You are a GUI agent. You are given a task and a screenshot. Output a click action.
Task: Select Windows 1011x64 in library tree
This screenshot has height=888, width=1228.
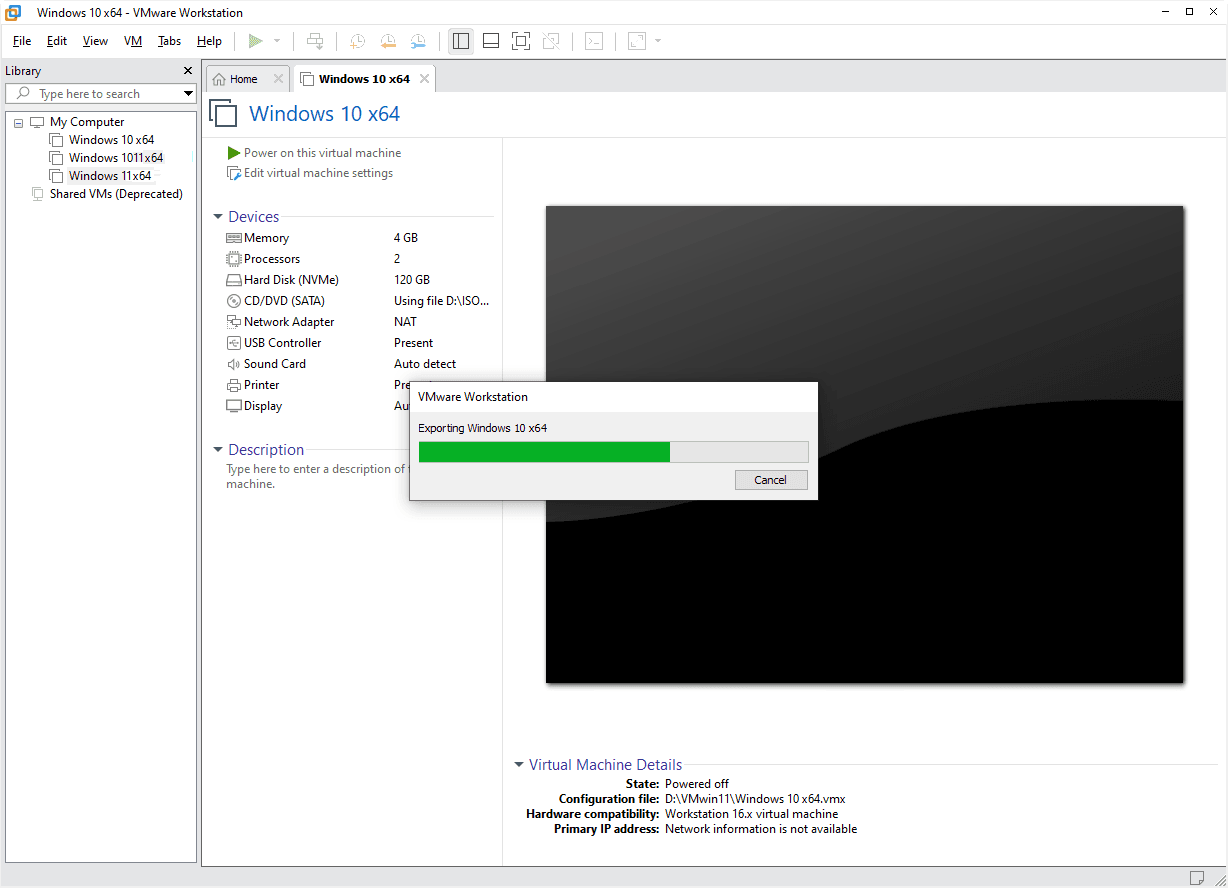pyautogui.click(x=116, y=158)
